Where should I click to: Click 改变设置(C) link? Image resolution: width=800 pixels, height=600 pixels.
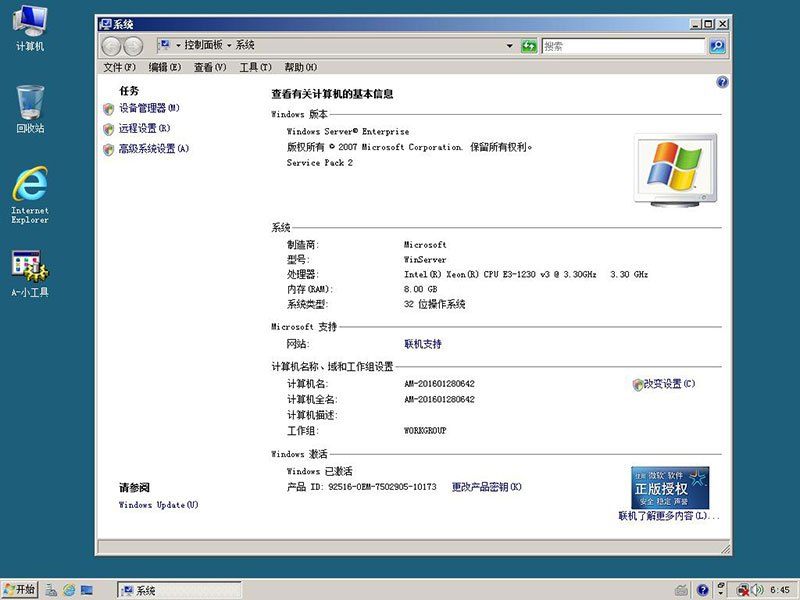point(669,384)
